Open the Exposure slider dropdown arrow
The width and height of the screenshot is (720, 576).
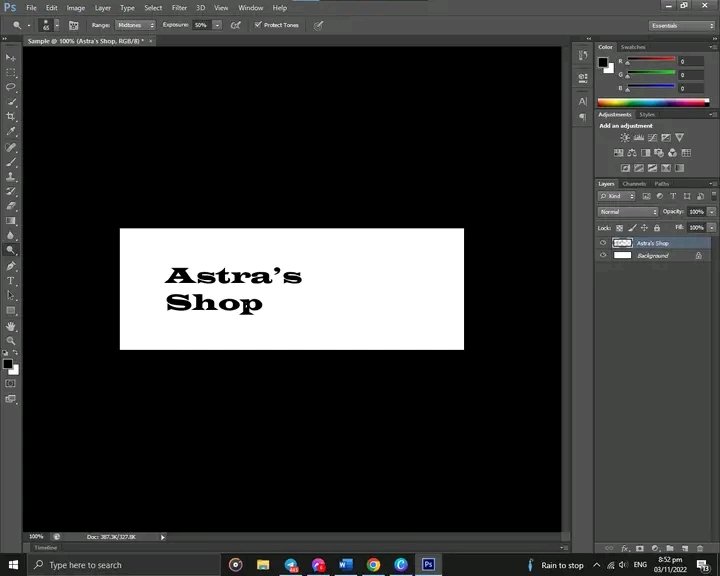pos(218,25)
